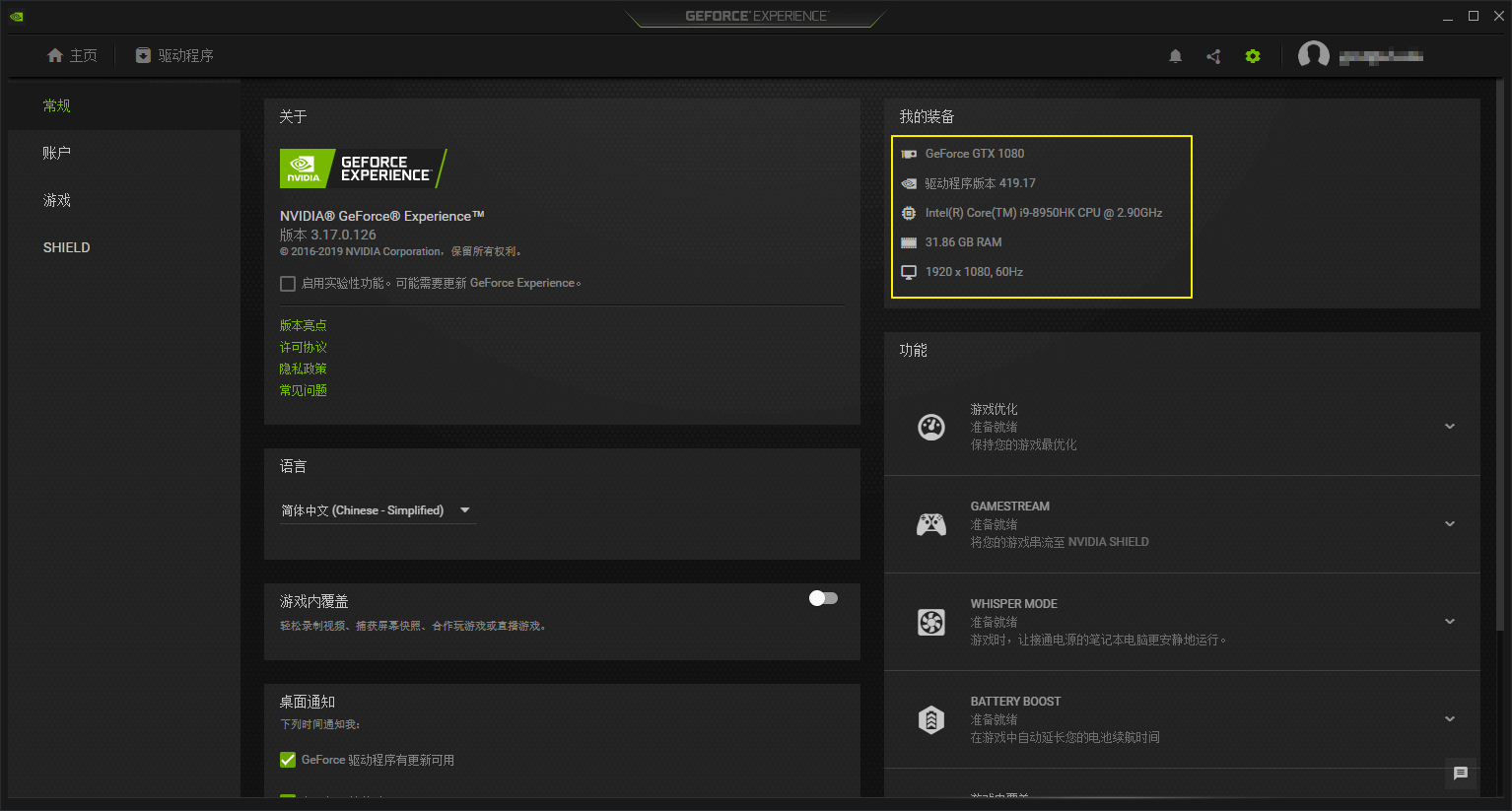Click the 版本 3.17.0.126 text
The height and width of the screenshot is (811, 1512).
(328, 235)
